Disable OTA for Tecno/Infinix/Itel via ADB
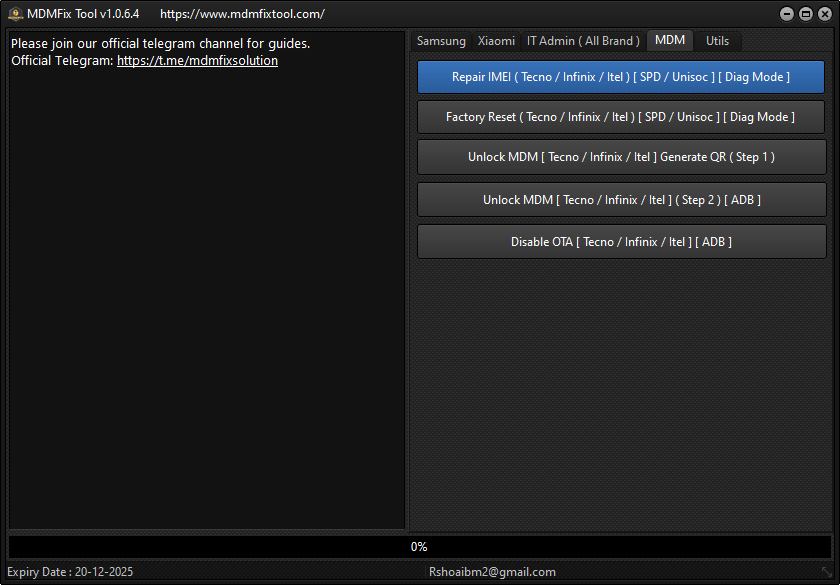 621,241
